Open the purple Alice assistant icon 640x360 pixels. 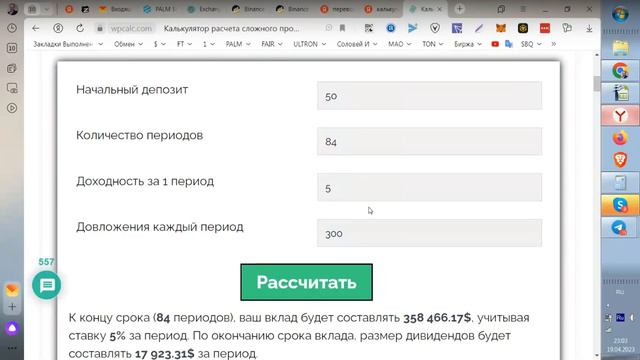pyautogui.click(x=12, y=328)
